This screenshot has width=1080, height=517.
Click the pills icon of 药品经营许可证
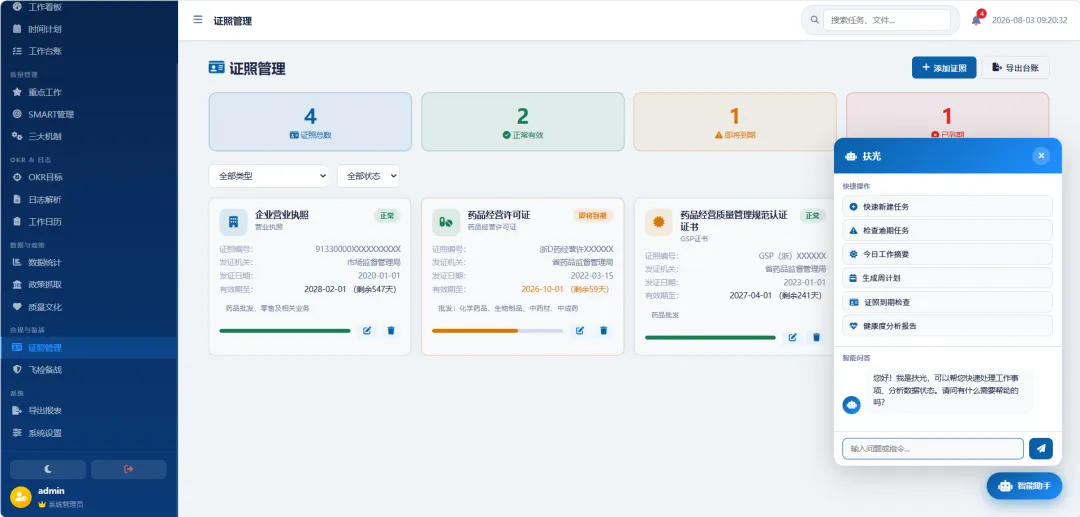pyautogui.click(x=446, y=222)
